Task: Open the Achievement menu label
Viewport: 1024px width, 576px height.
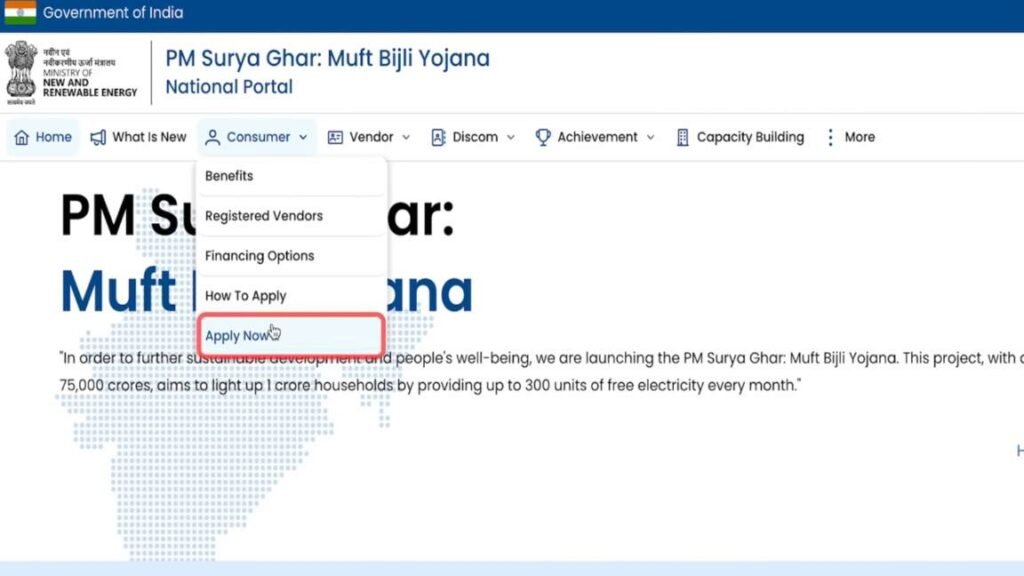Action: tap(597, 137)
